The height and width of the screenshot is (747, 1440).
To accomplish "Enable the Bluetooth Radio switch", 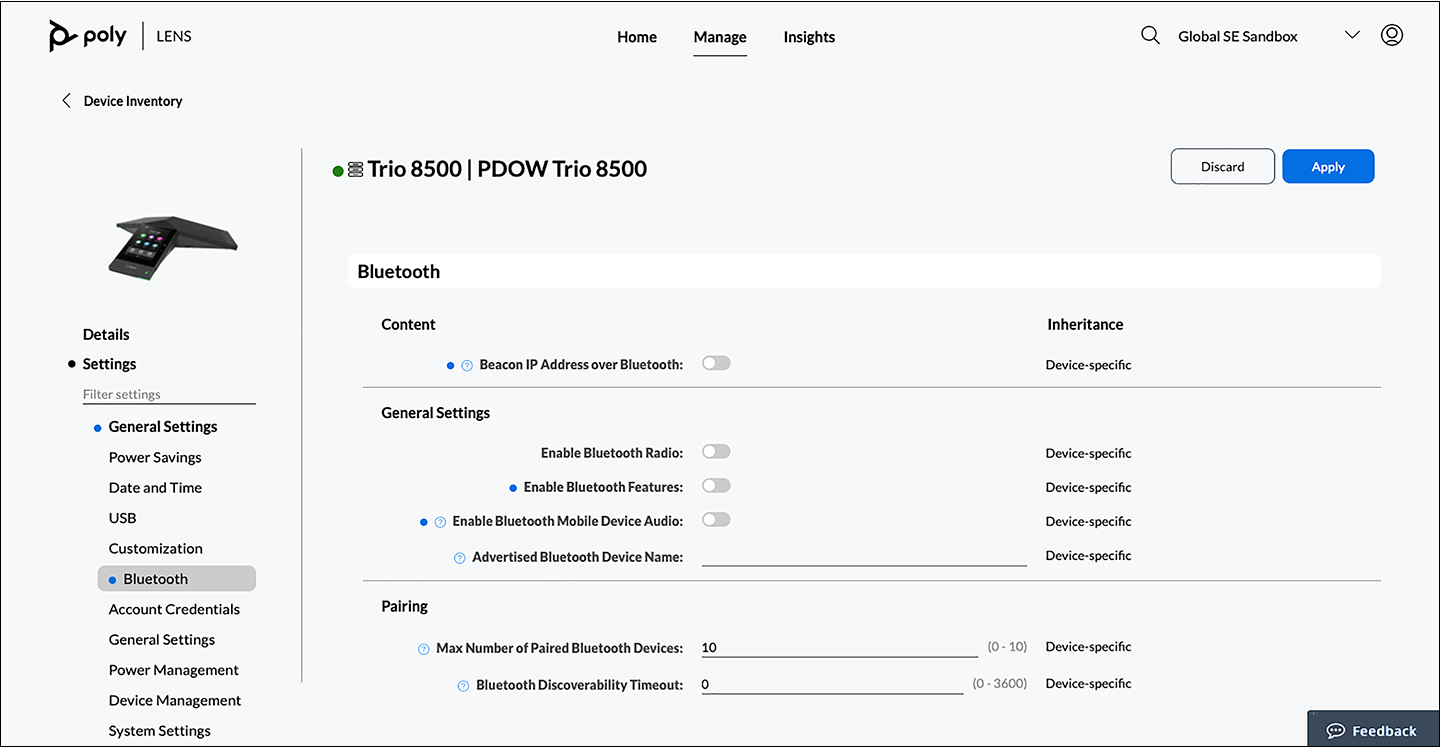I will click(x=716, y=452).
